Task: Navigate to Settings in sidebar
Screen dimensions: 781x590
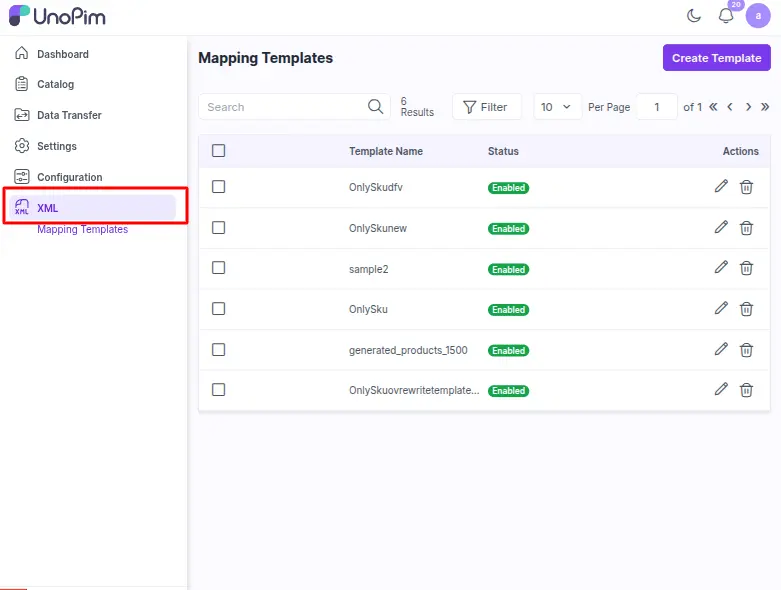Action: click(57, 146)
